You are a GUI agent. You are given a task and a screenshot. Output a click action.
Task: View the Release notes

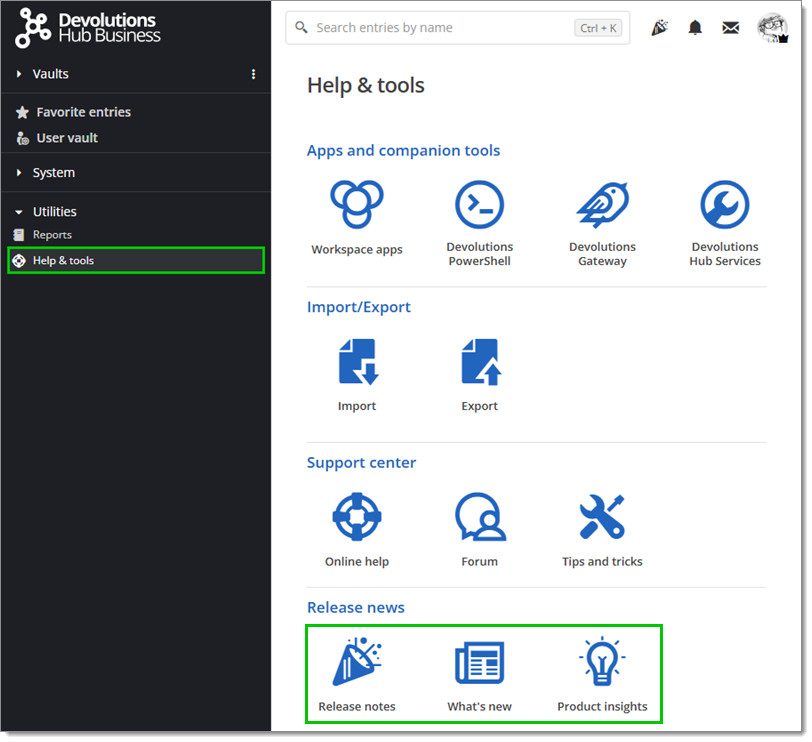(357, 661)
